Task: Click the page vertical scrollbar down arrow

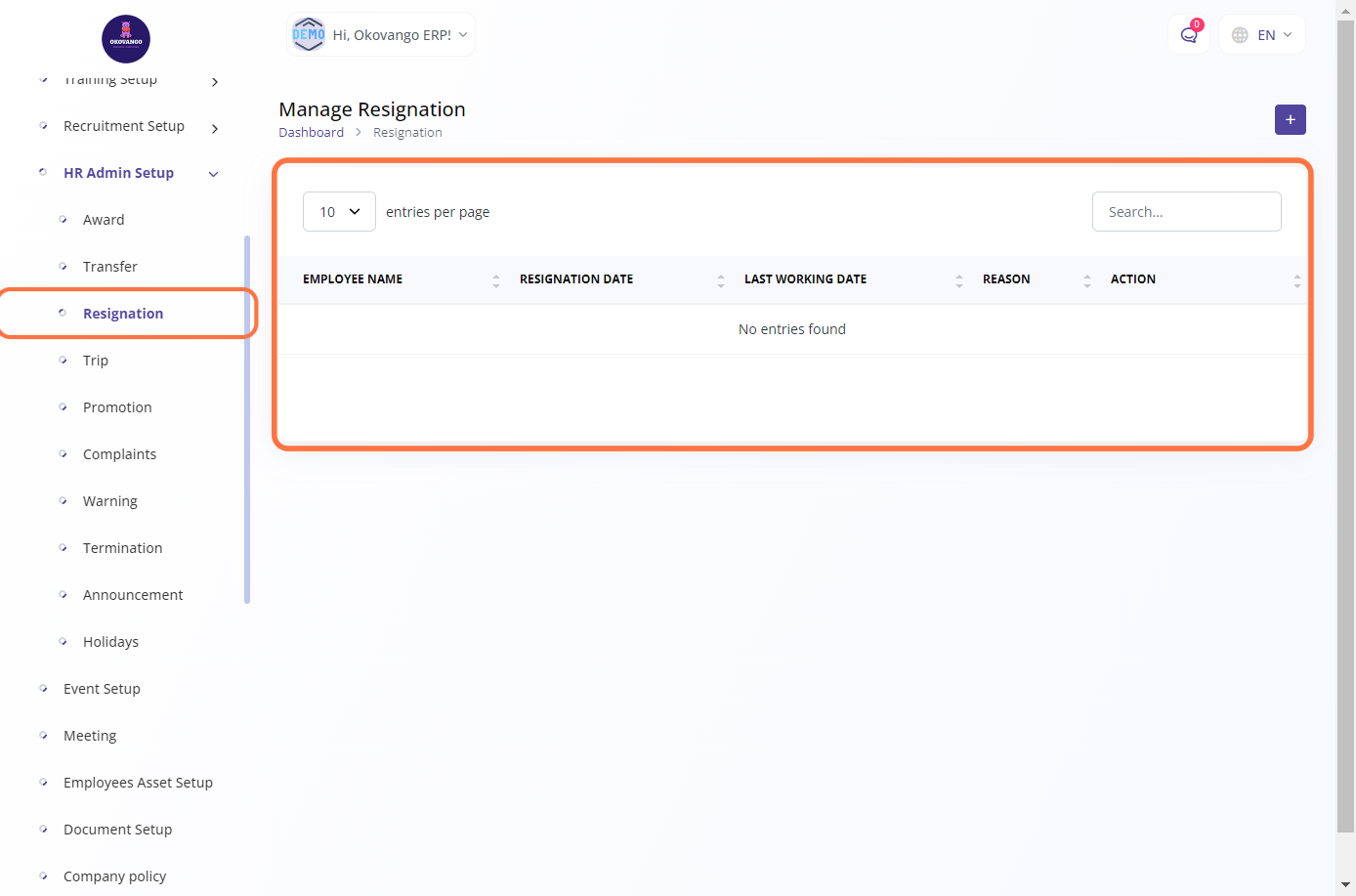Action: [x=1345, y=885]
